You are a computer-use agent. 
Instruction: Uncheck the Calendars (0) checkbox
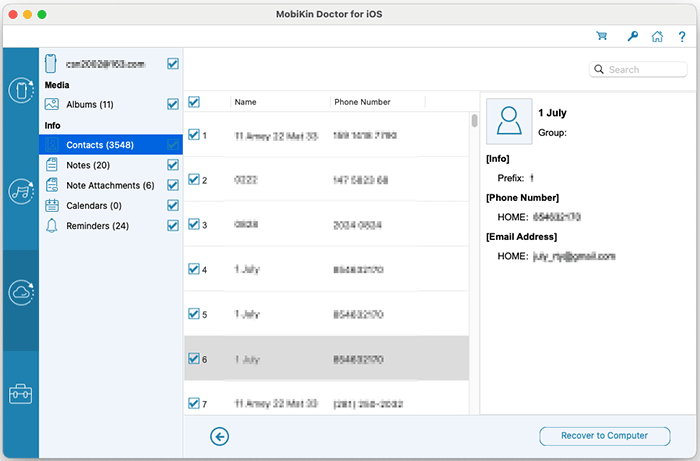[x=173, y=205]
